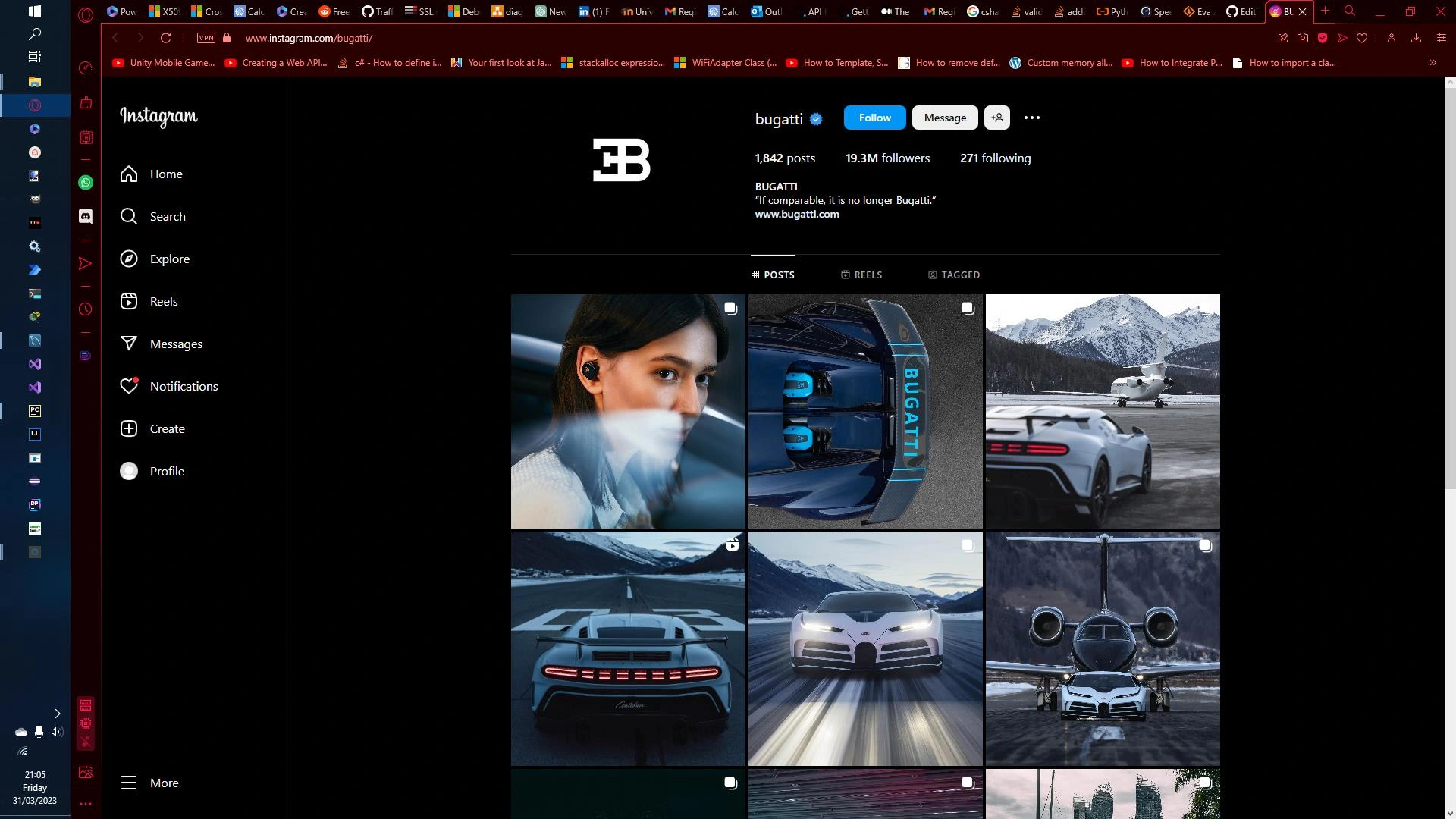
Task: View the 19.3M followers list
Action: (x=887, y=158)
